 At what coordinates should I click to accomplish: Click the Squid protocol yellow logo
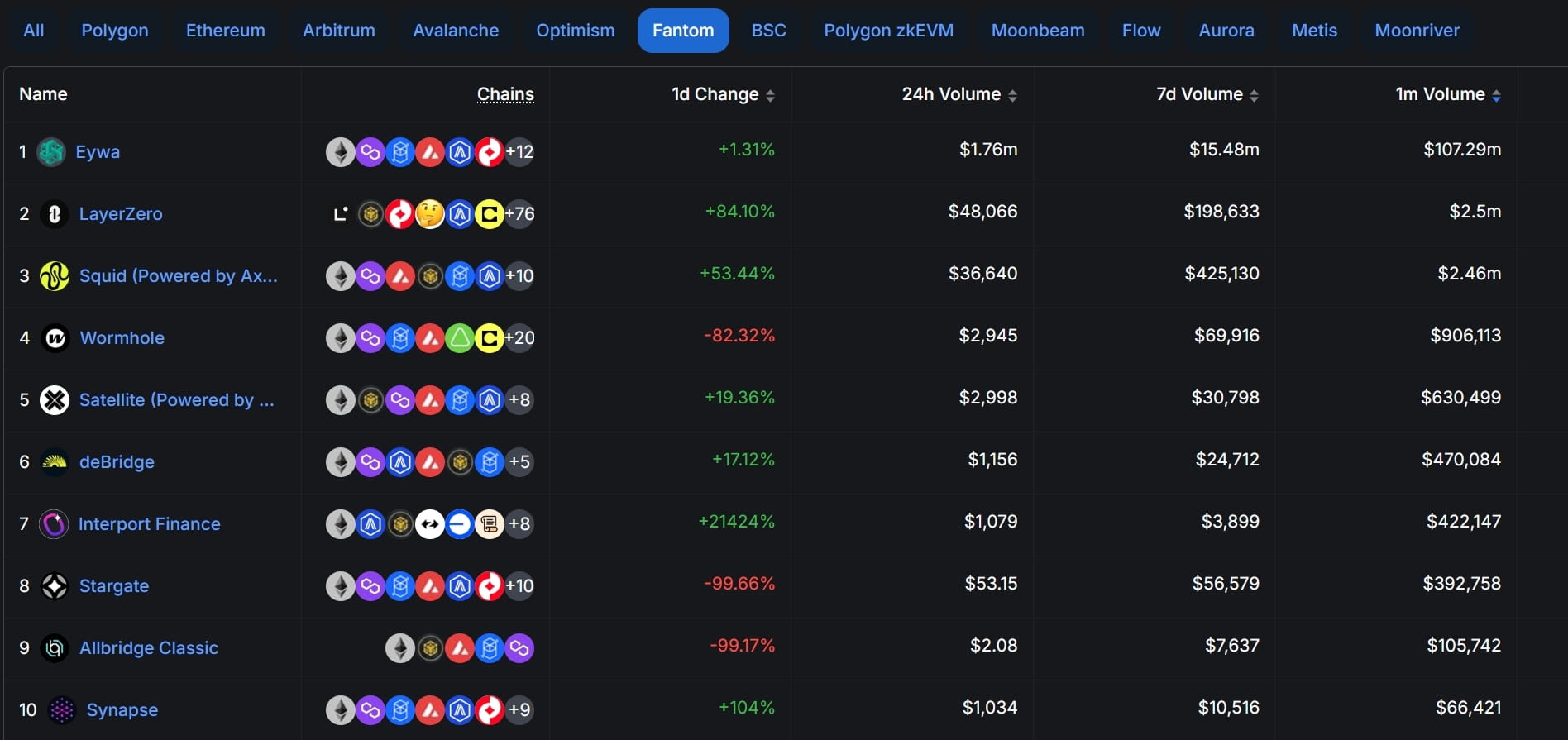pyautogui.click(x=55, y=276)
